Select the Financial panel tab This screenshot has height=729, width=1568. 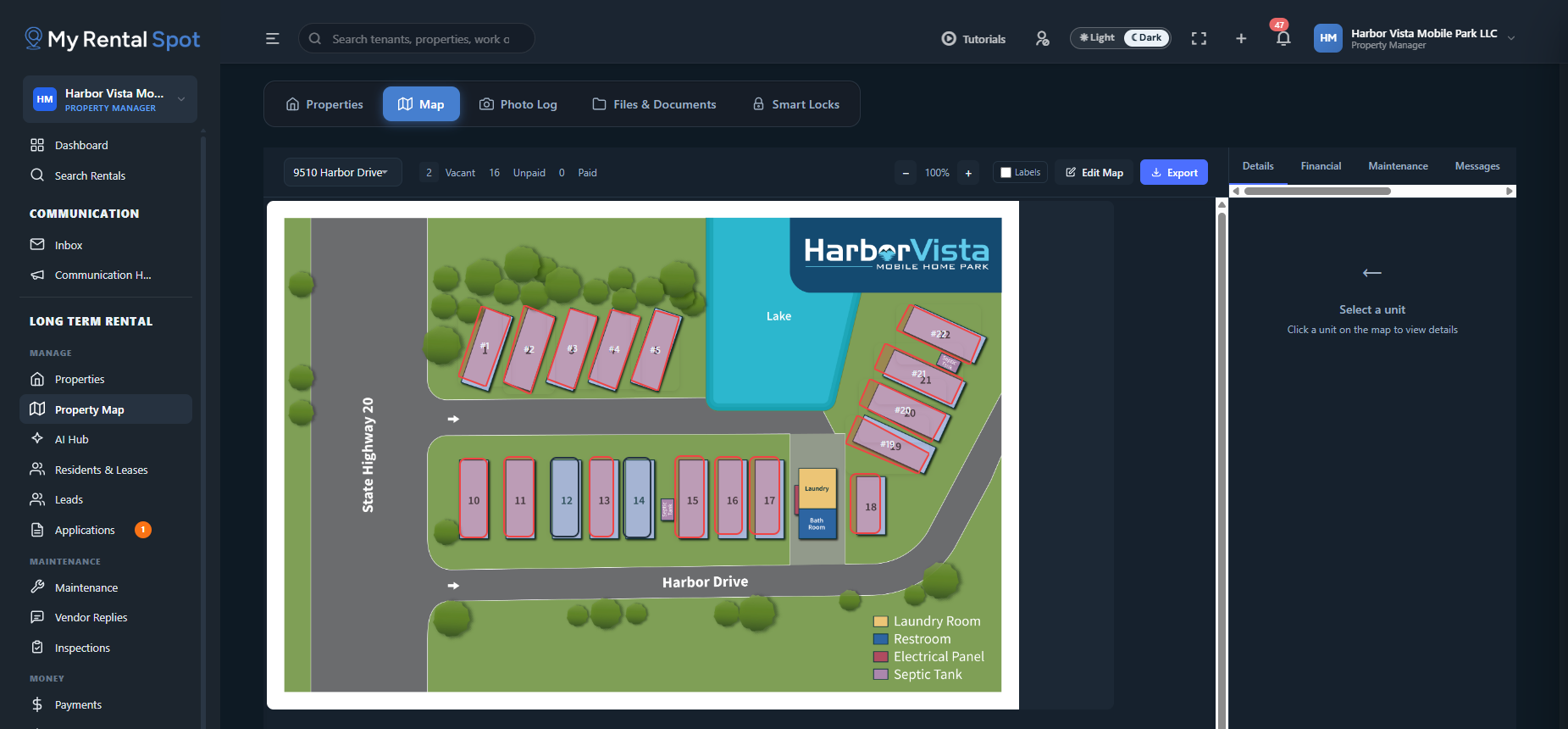[1321, 166]
